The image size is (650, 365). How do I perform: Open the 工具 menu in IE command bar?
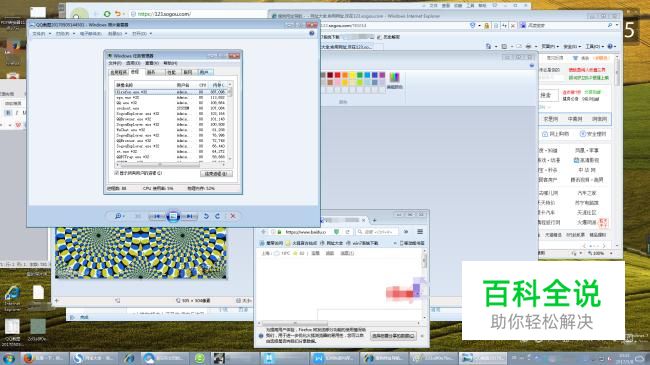pos(594,46)
